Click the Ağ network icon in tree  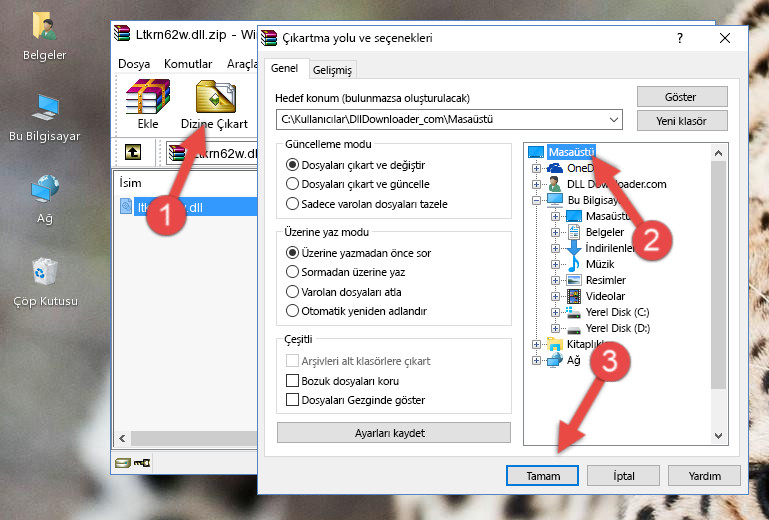pyautogui.click(x=555, y=360)
